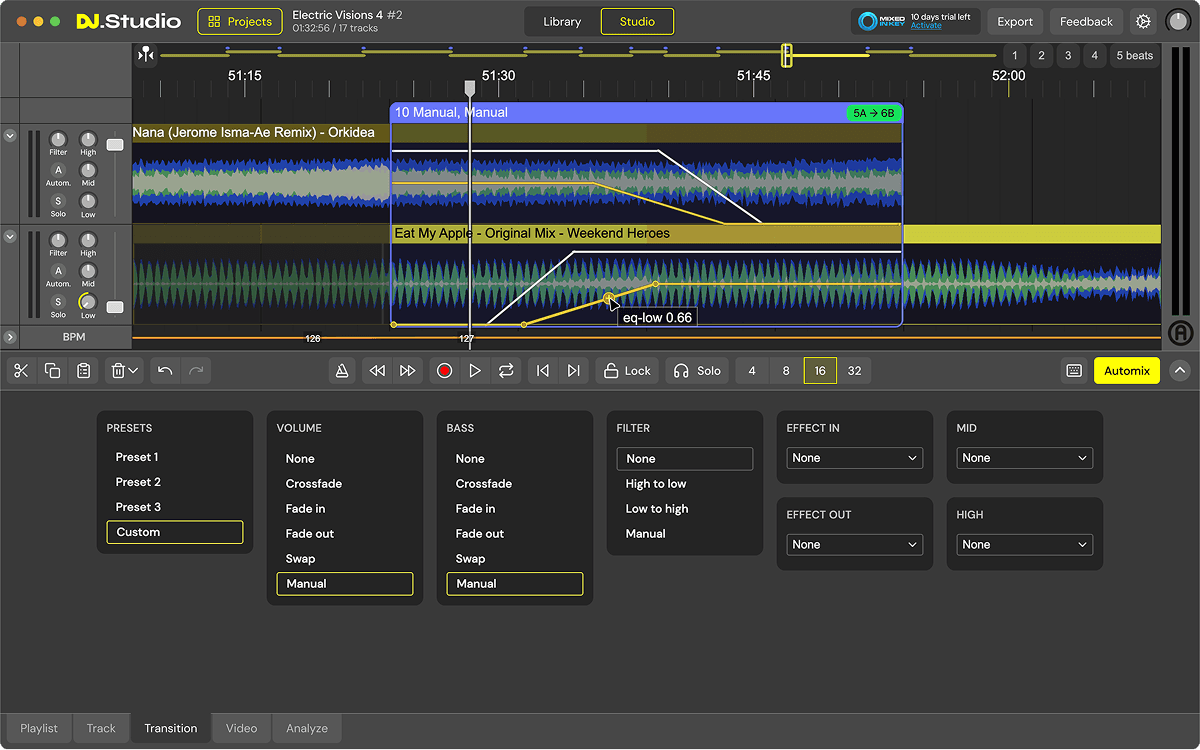Open the delete options dropdown arrow

[x=134, y=371]
